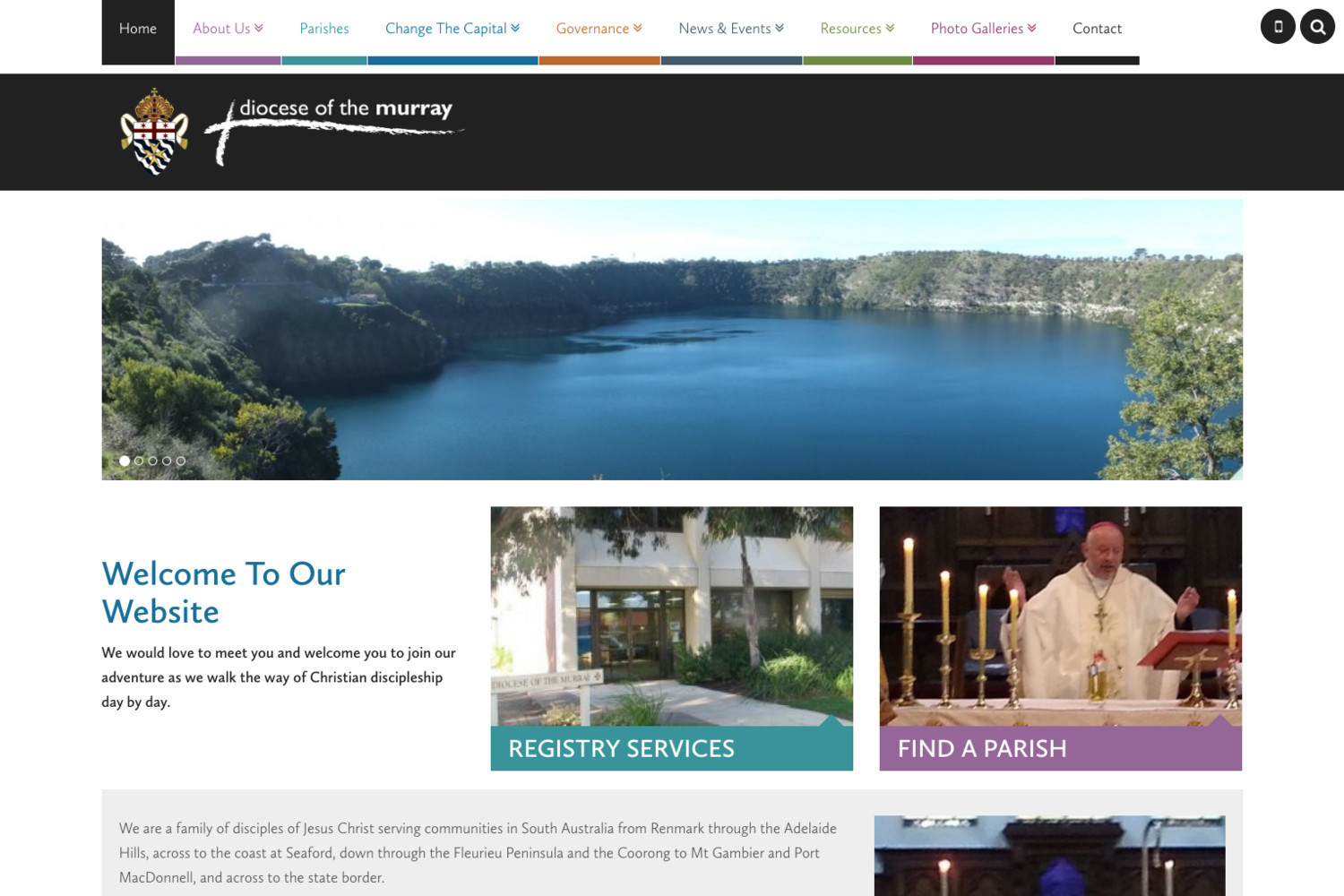Expand the About Us dropdown menu
Screen dimensions: 1344x896
tap(228, 29)
